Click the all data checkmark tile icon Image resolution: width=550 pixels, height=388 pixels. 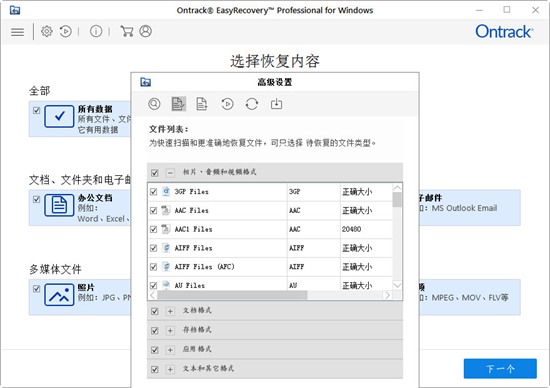point(59,116)
